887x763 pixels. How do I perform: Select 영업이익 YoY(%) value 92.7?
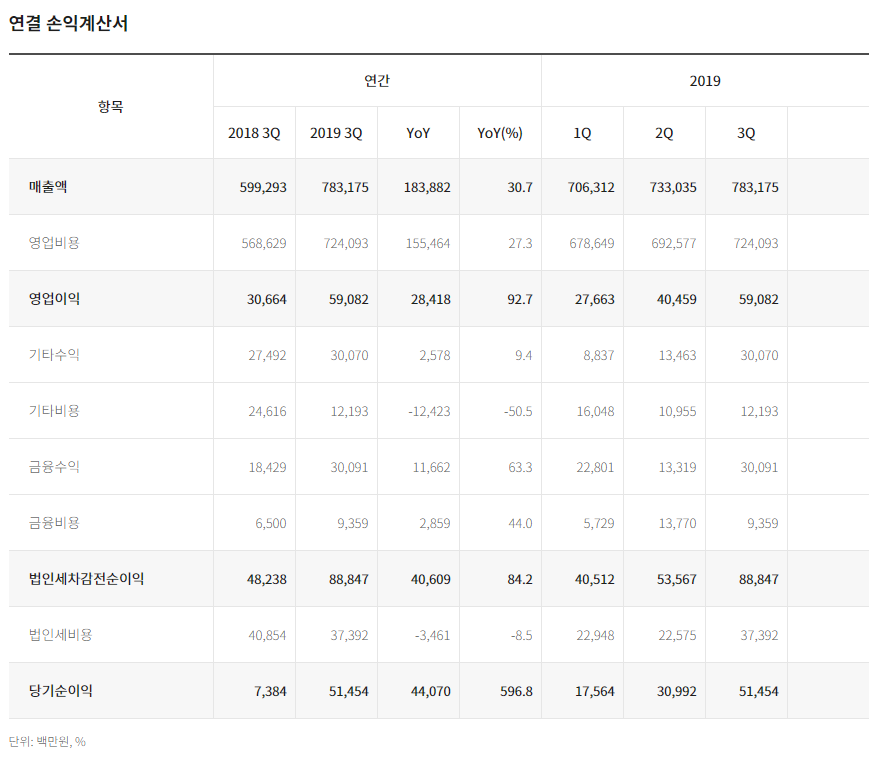point(520,299)
